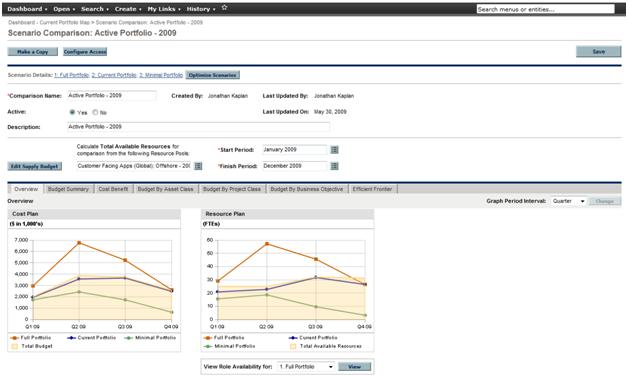Click Full Portfolio Q2 09 point in Cost Plan

point(79,243)
